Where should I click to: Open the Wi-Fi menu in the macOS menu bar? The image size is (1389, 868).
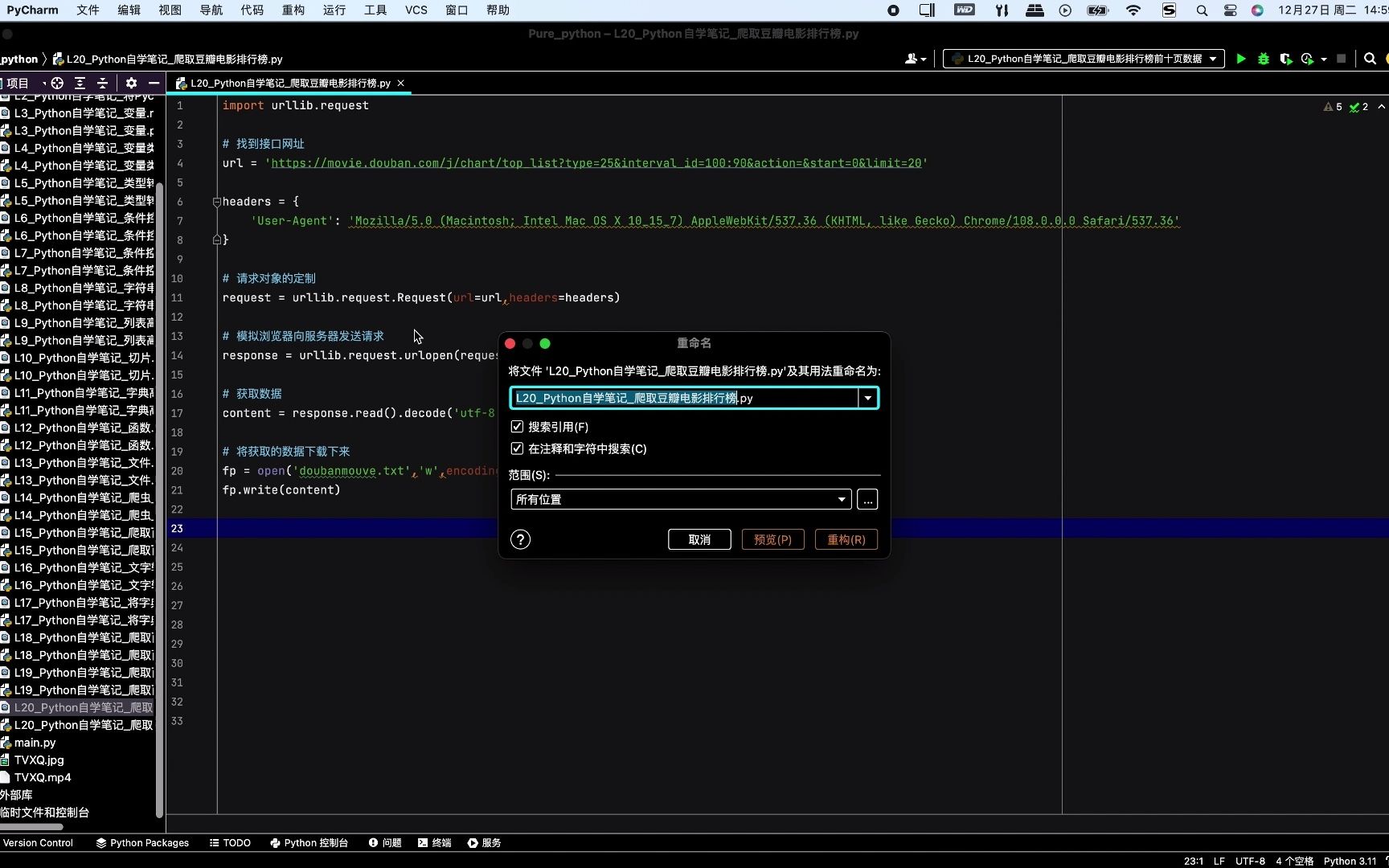coord(1133,10)
